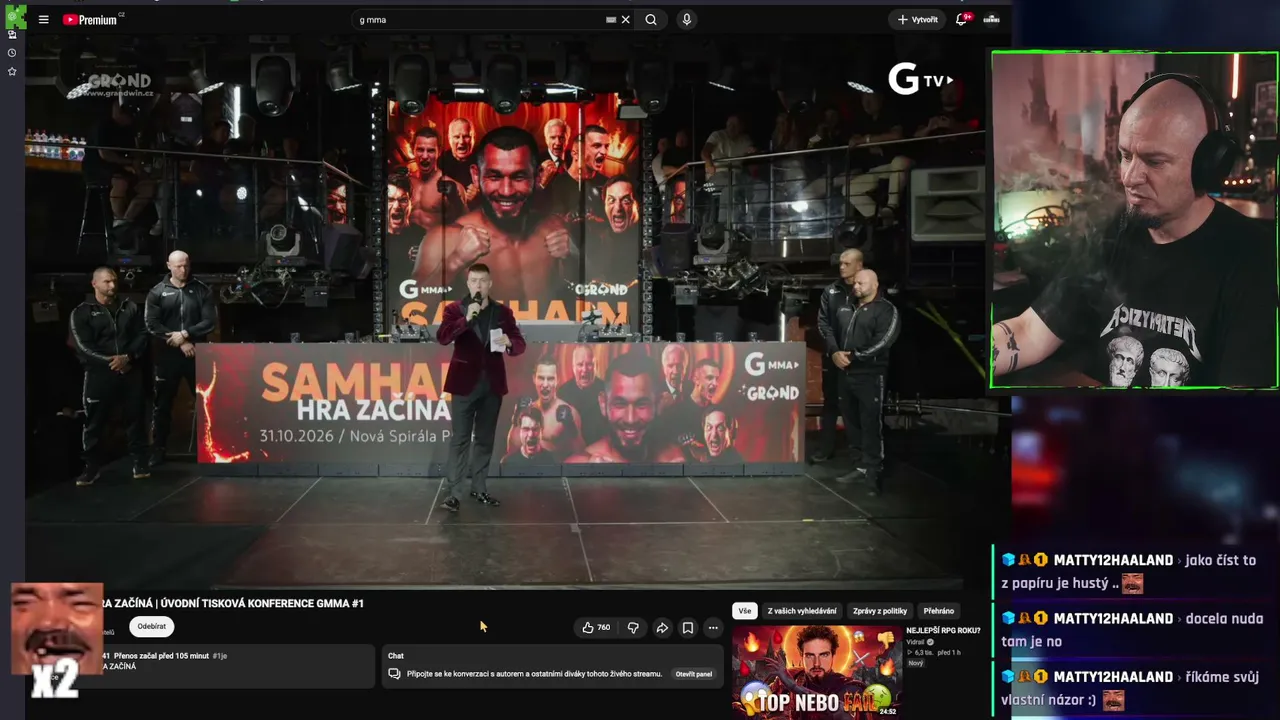
Task: Open the YouTube hamburger guide menu
Action: (43, 19)
